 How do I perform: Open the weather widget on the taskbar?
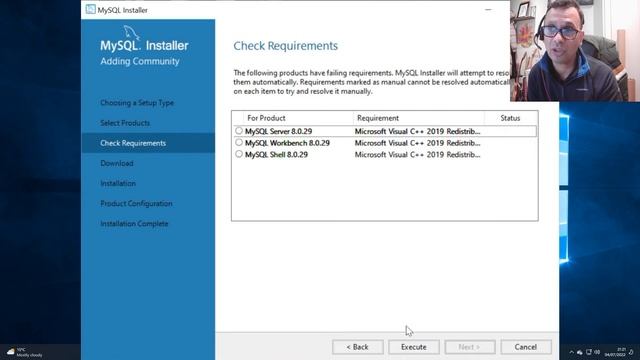[x=24, y=352]
